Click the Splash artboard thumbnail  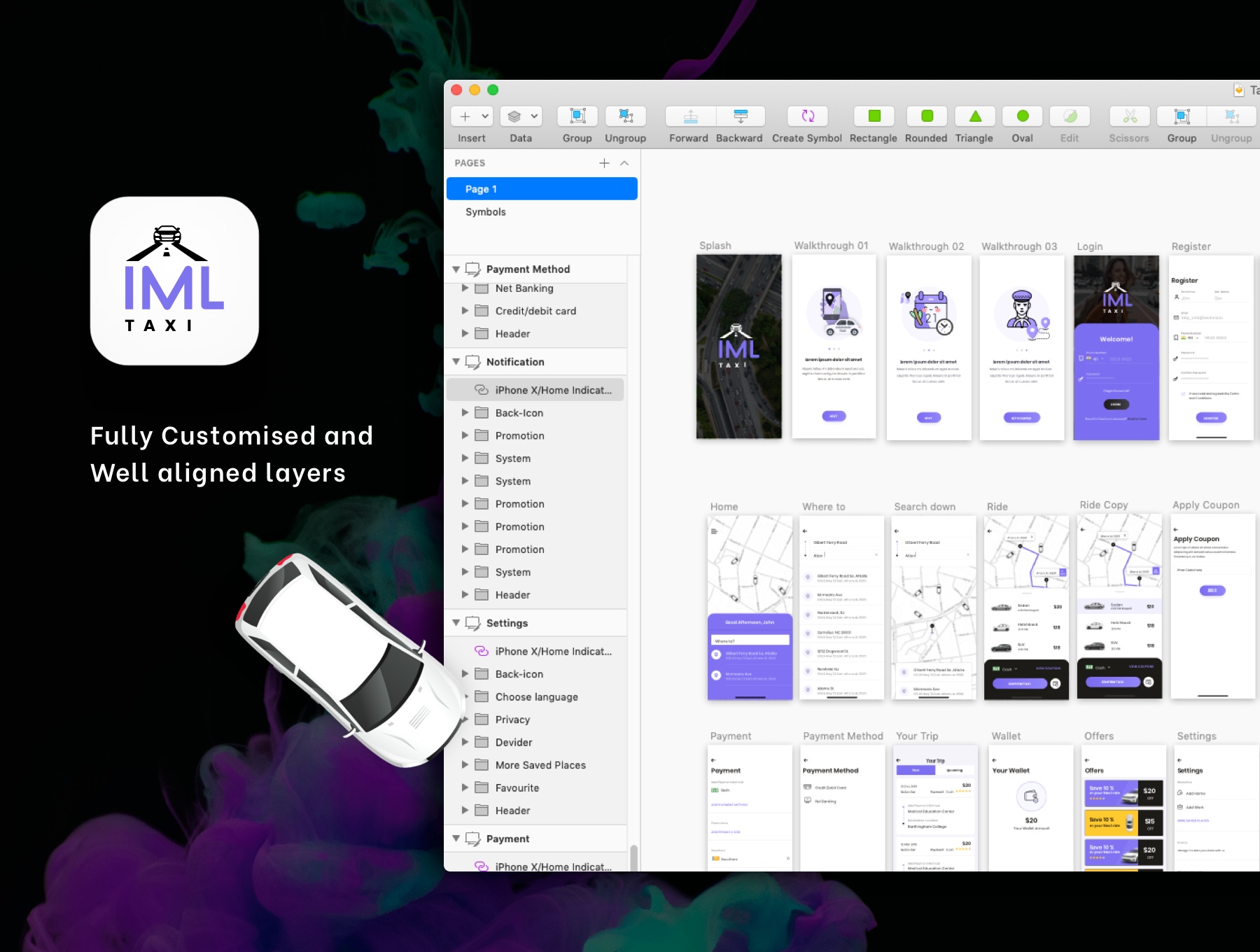(738, 346)
